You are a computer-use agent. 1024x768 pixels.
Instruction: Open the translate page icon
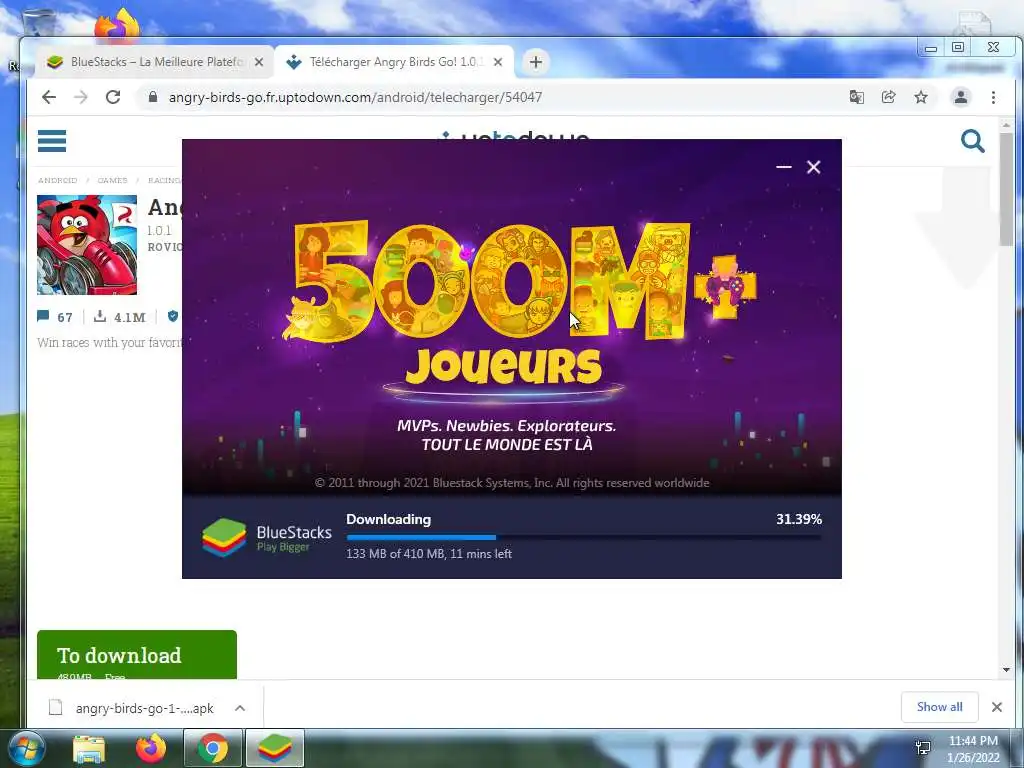coord(856,97)
